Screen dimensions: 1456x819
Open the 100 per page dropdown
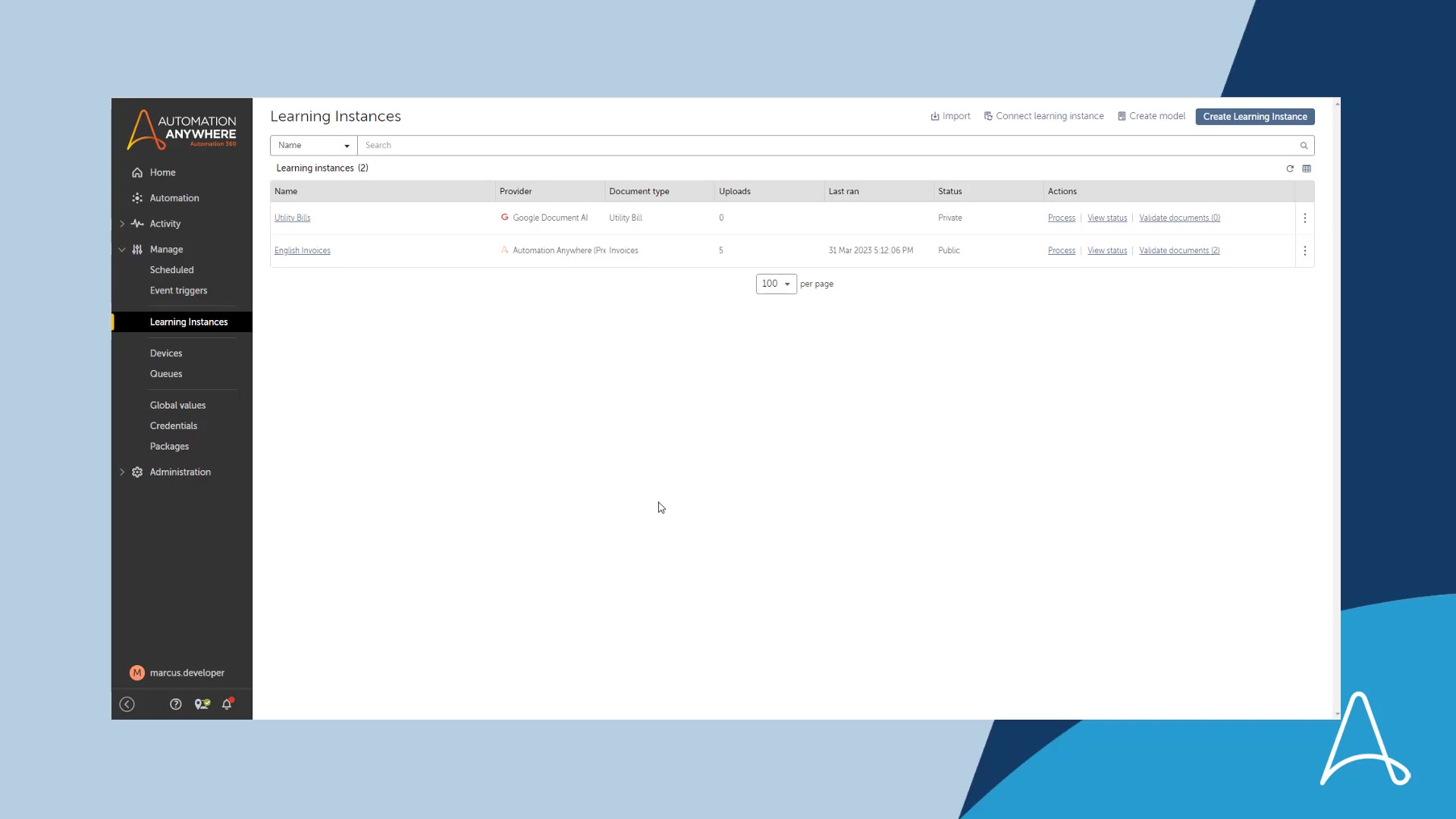point(777,284)
